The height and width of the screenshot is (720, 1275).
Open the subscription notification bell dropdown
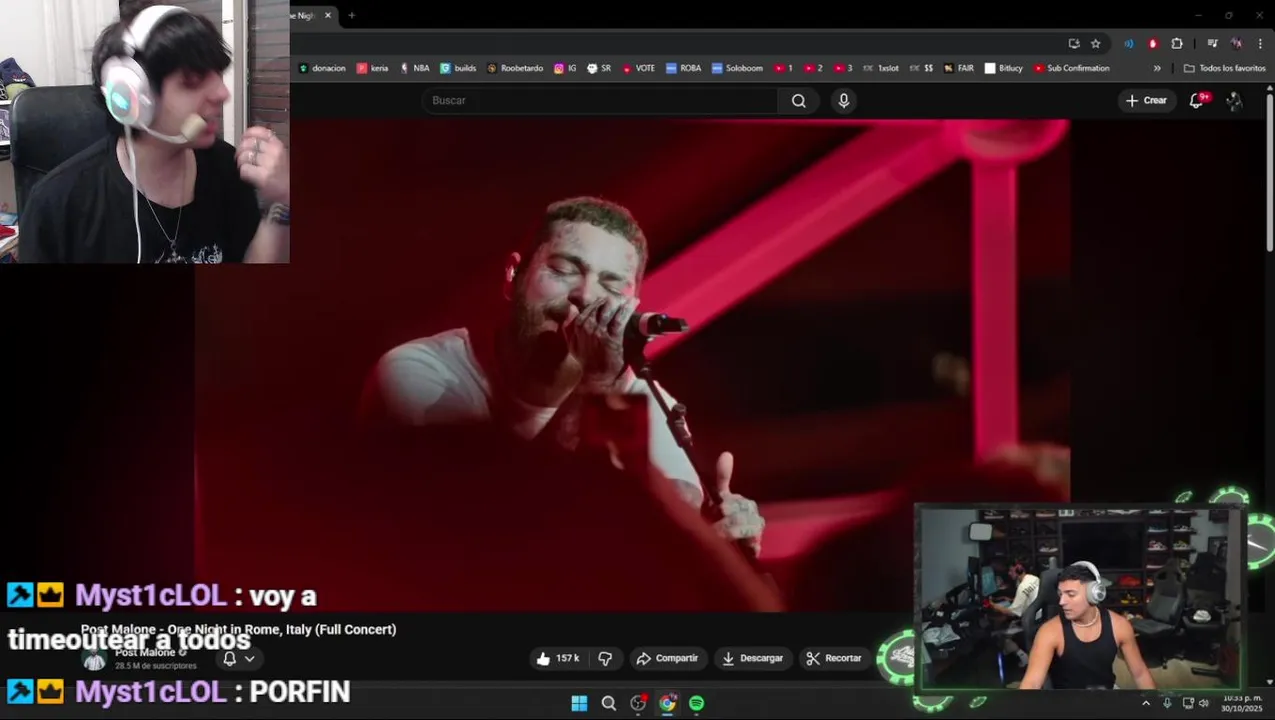[238, 658]
